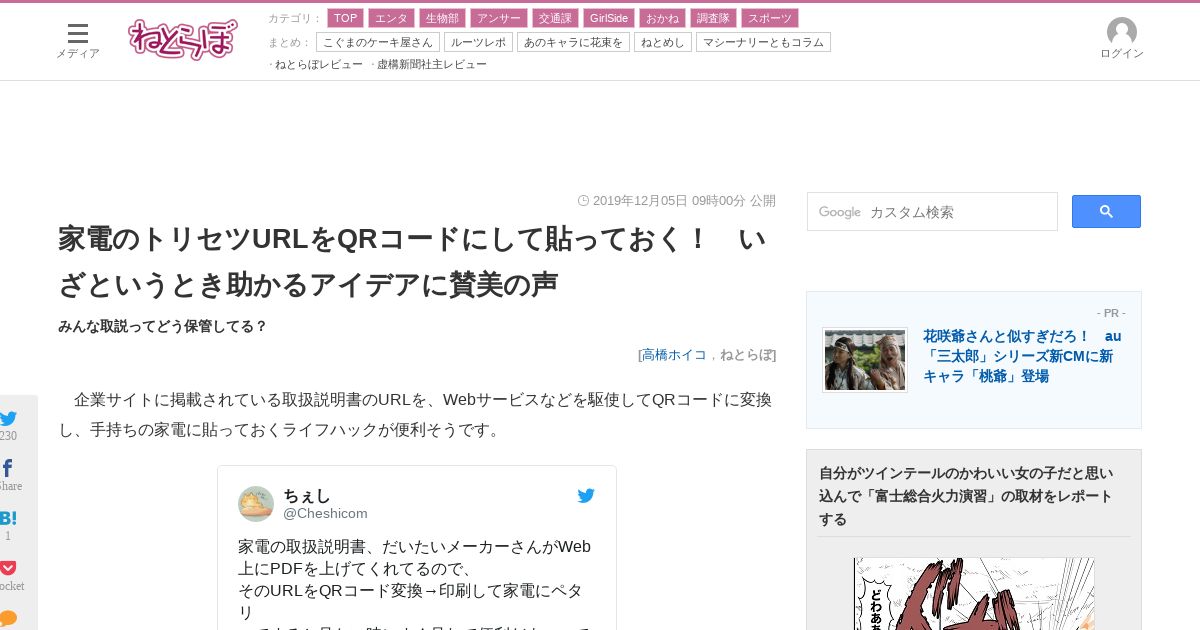
Task: Open the @Cheshicom Twitter handle
Action: pos(325,513)
